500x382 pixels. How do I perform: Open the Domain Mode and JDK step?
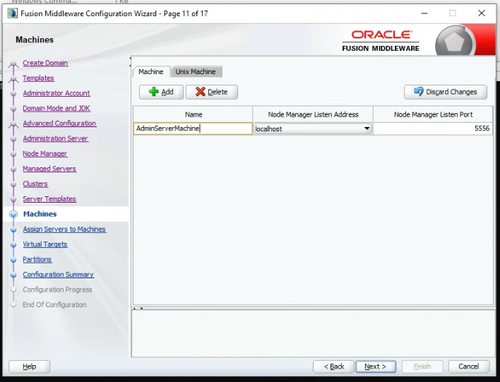[56, 108]
